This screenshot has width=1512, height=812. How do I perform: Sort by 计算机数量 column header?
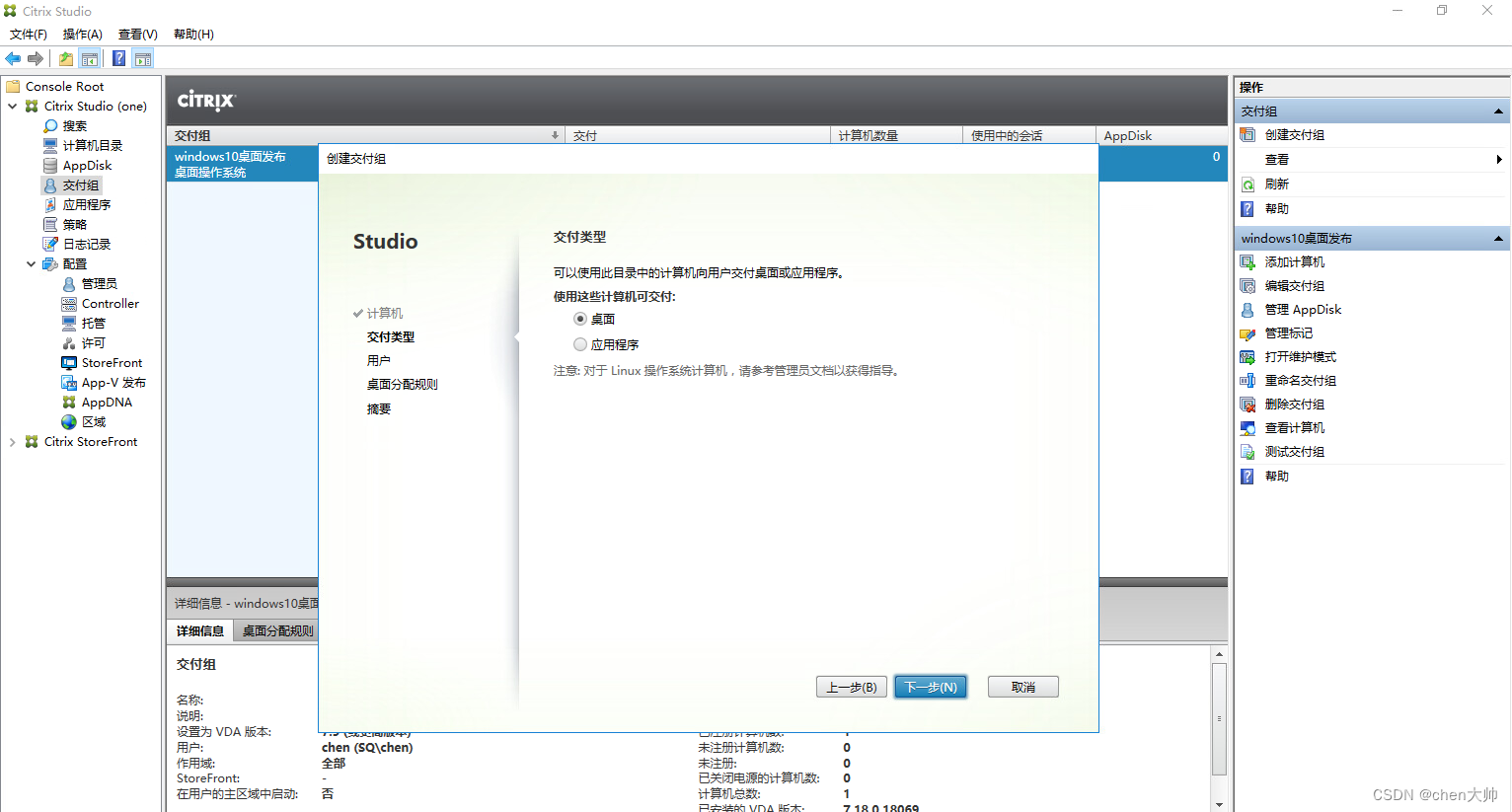896,136
